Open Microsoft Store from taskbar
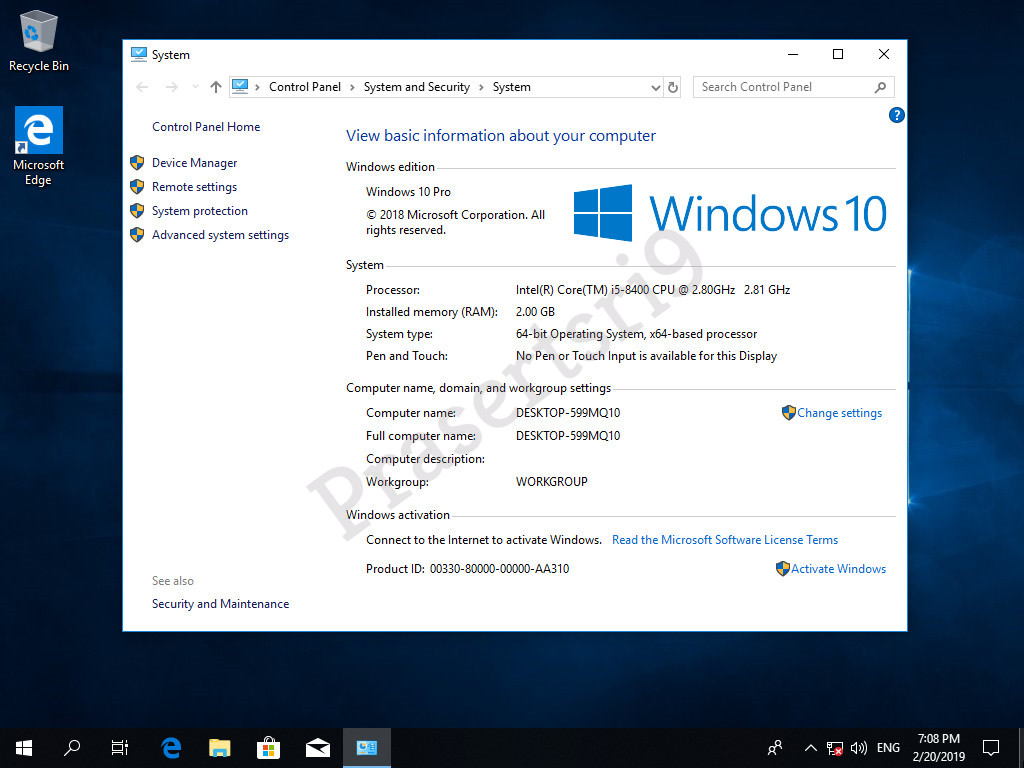 coord(268,748)
